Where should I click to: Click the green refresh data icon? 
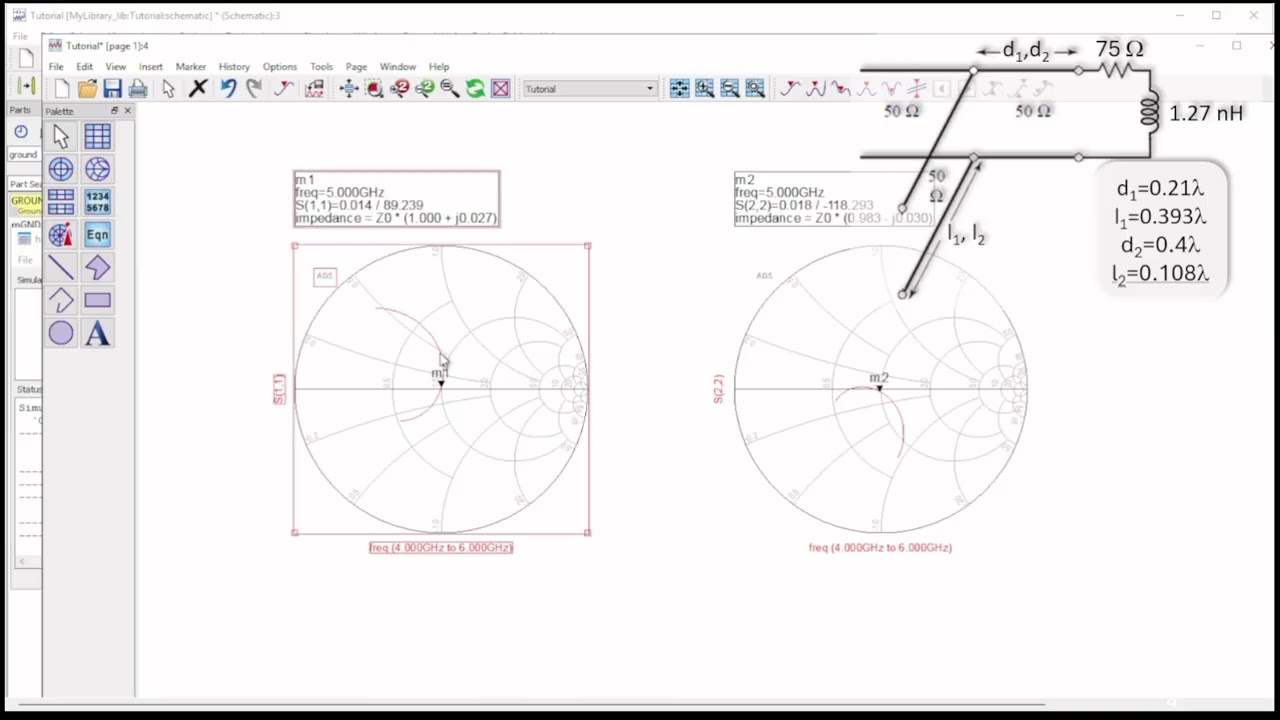[x=475, y=89]
